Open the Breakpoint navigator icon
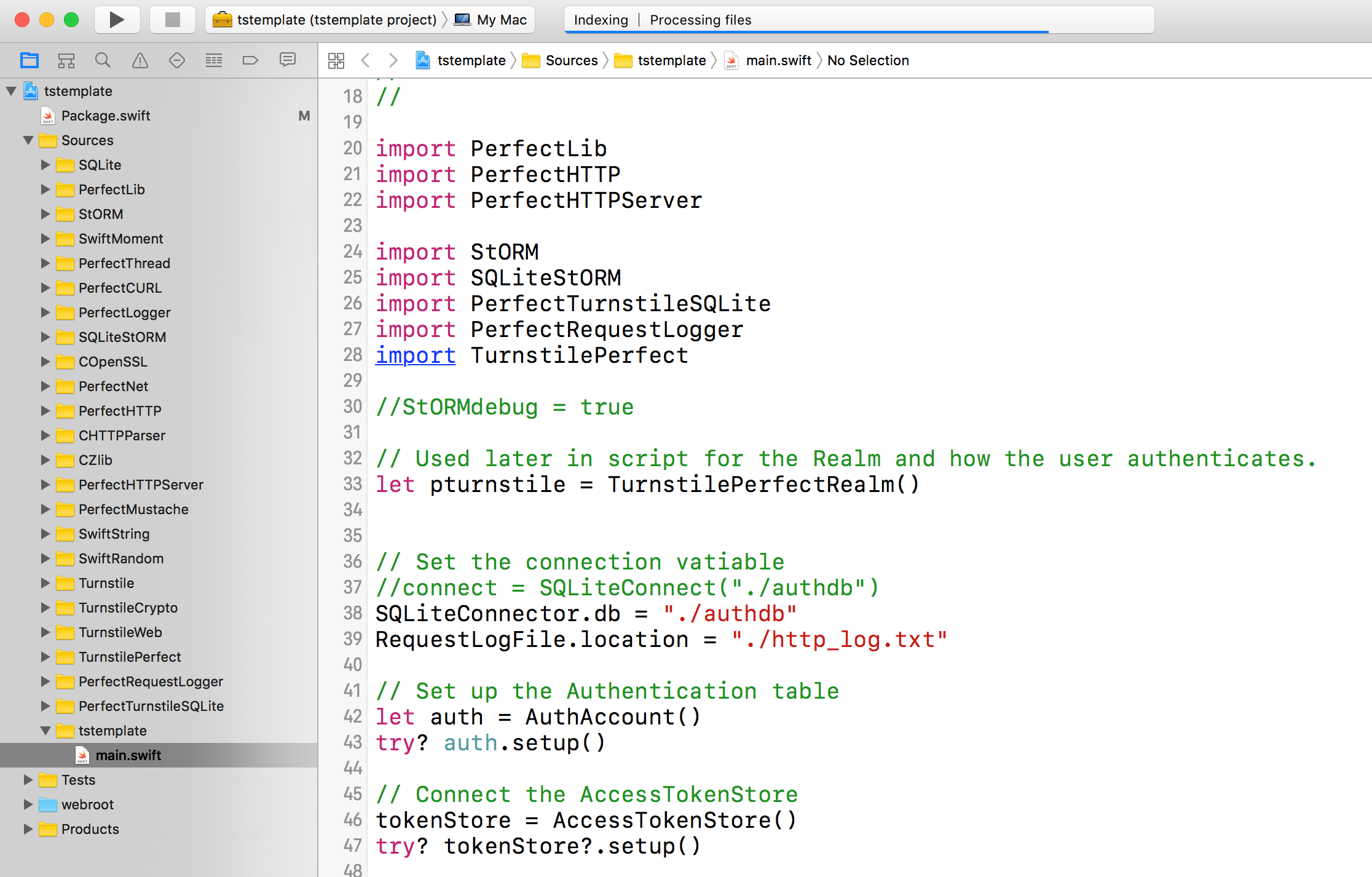This screenshot has width=1372, height=877. click(250, 60)
